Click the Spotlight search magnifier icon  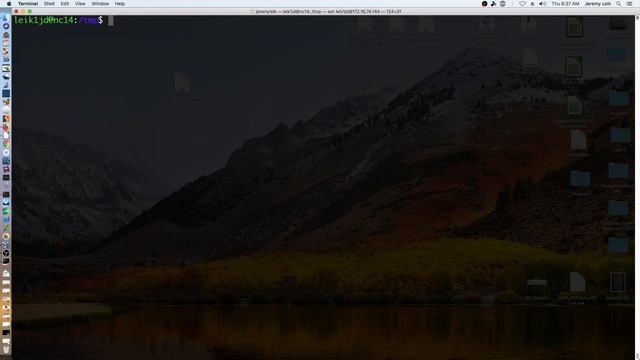click(618, 4)
